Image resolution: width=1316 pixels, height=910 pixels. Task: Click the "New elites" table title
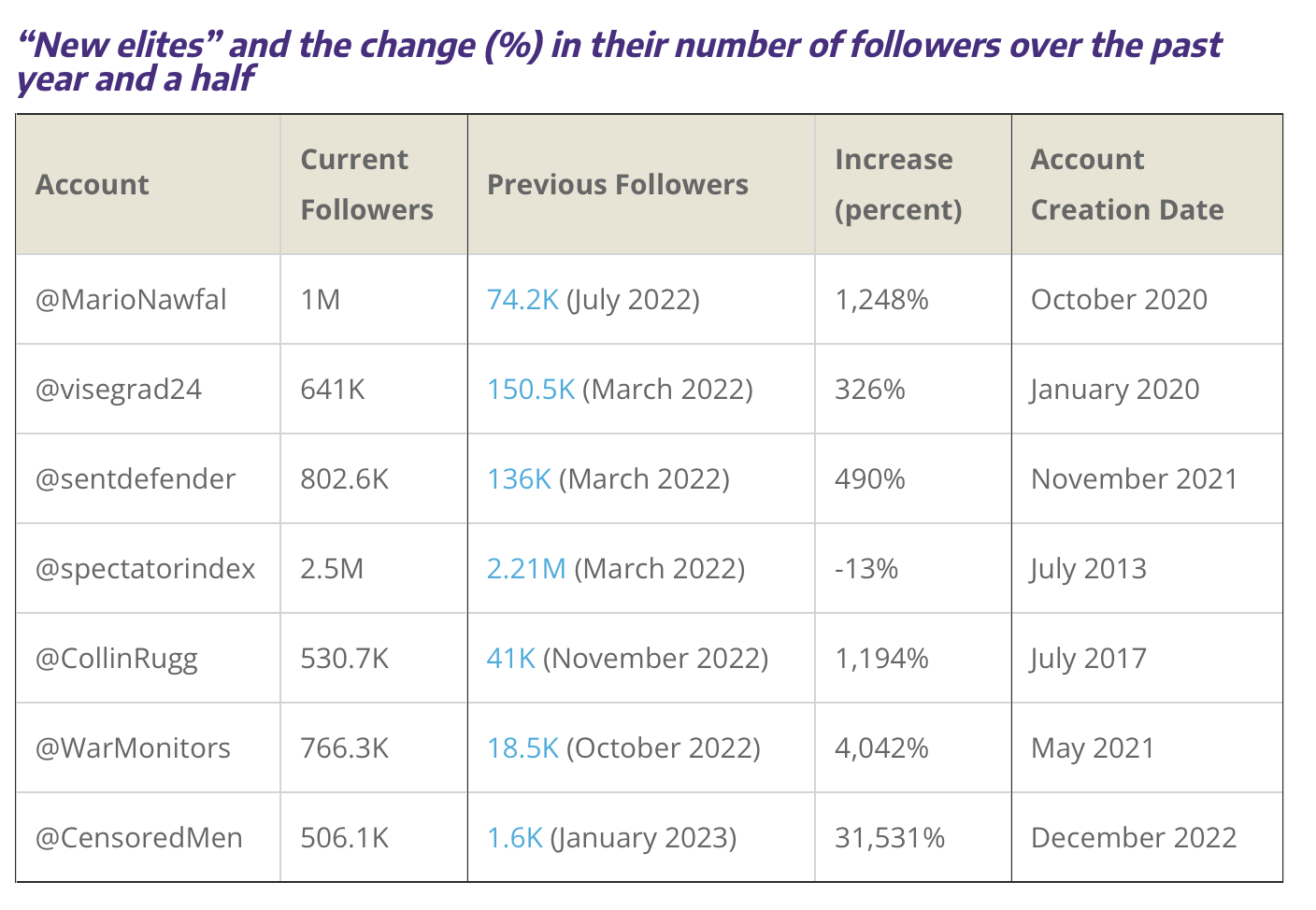619,62
